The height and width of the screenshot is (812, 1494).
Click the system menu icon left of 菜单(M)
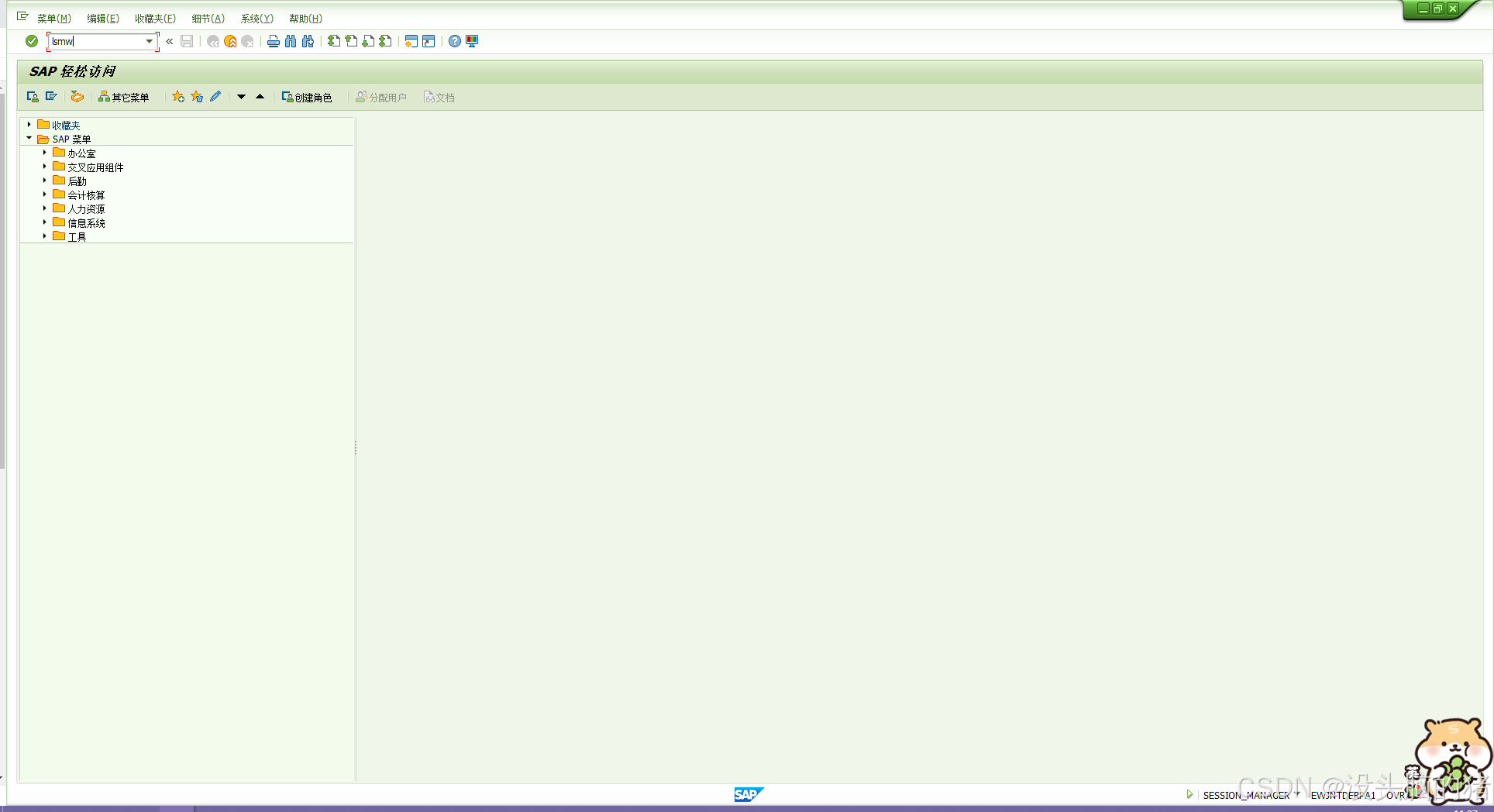22,16
